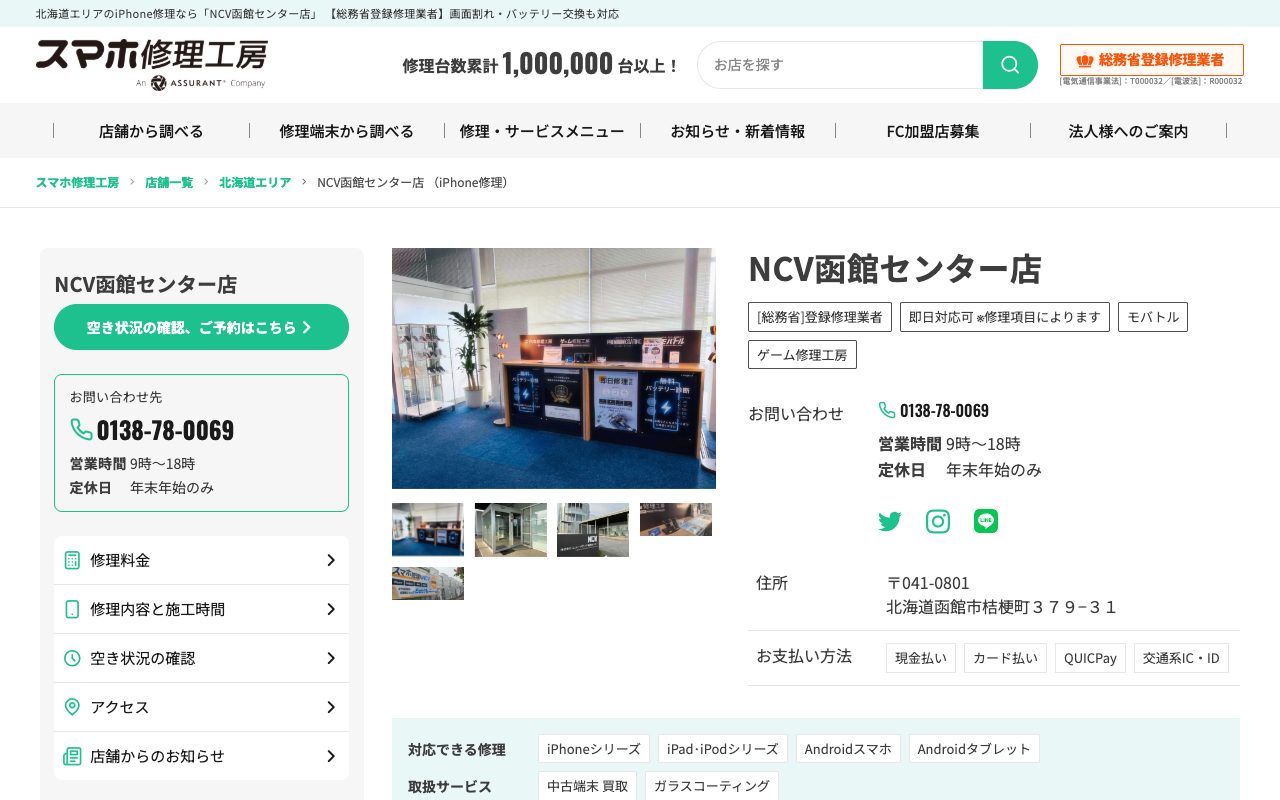Click the スマホ修理工房 breadcrumb link

pos(77,183)
